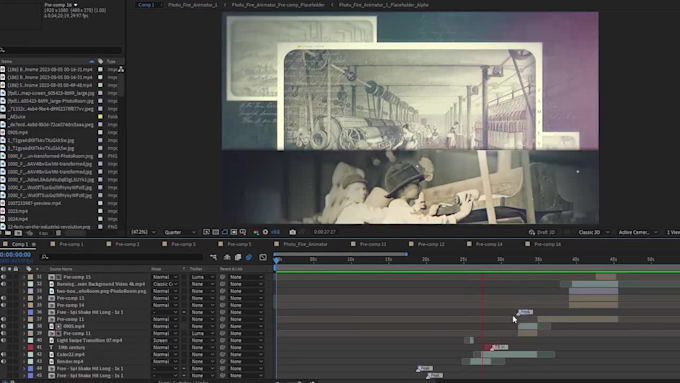The width and height of the screenshot is (680, 383).
Task: Click the composition icon of Pre-comp 14 layer
Action: click(x=52, y=305)
